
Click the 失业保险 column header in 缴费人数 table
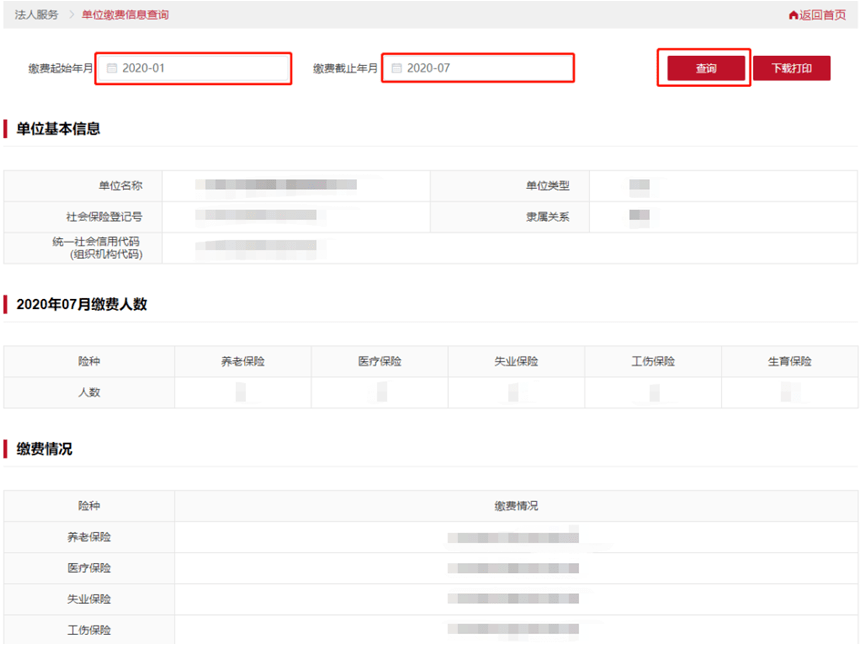point(516,361)
